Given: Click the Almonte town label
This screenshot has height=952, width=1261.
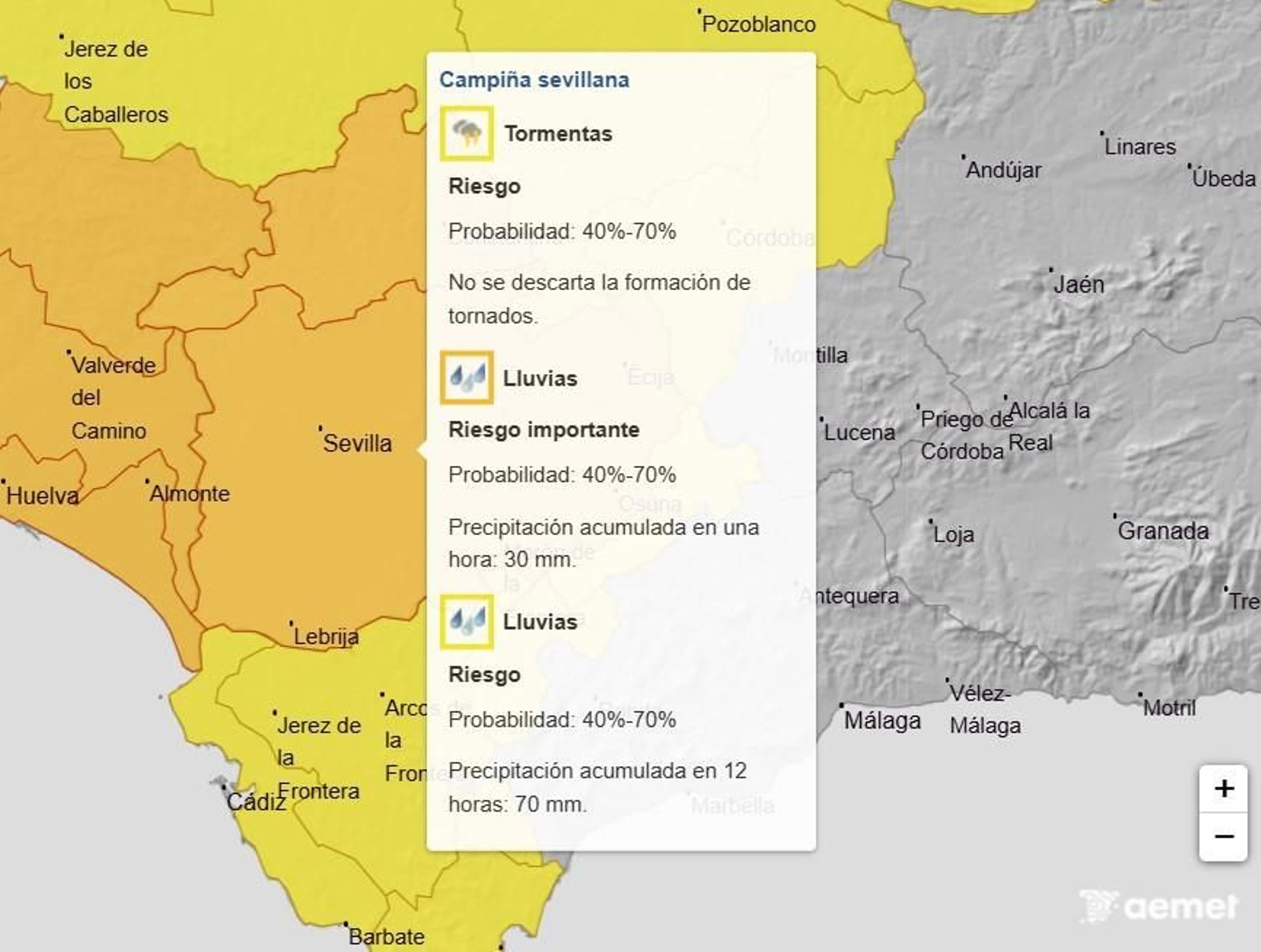Looking at the screenshot, I should click(189, 494).
